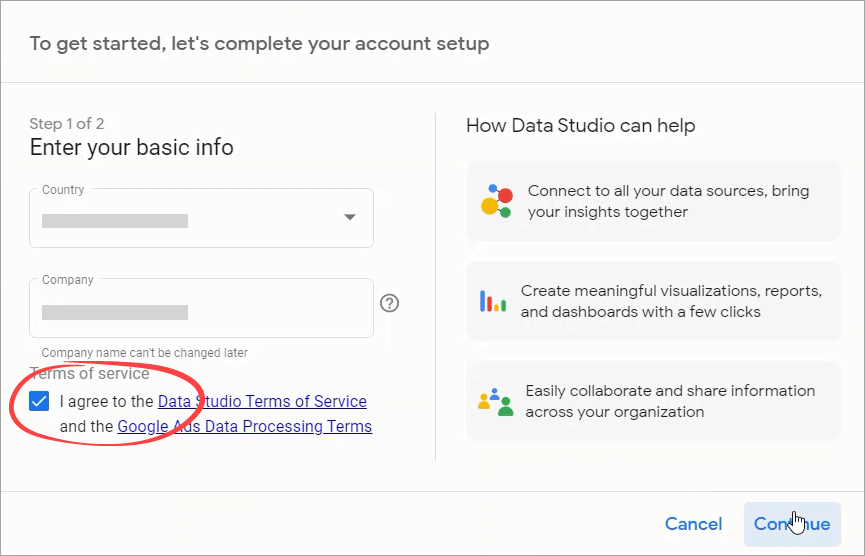
Task: Click 'Enter your basic info' heading
Action: coord(131,147)
